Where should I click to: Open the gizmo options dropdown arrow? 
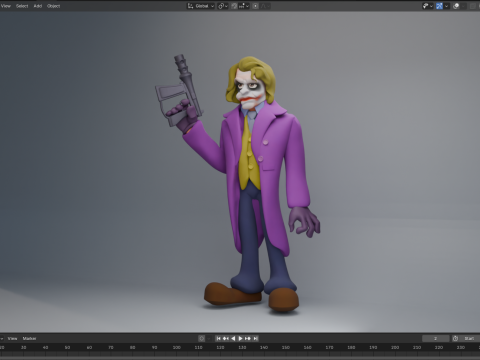pyautogui.click(x=447, y=6)
